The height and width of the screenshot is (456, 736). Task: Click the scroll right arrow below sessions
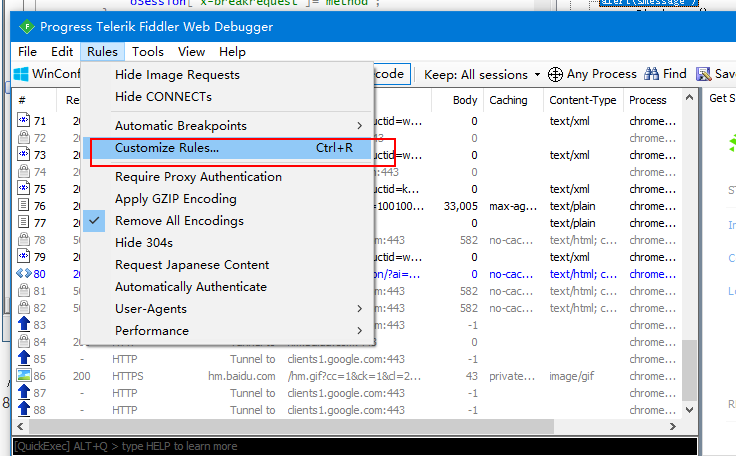673,426
